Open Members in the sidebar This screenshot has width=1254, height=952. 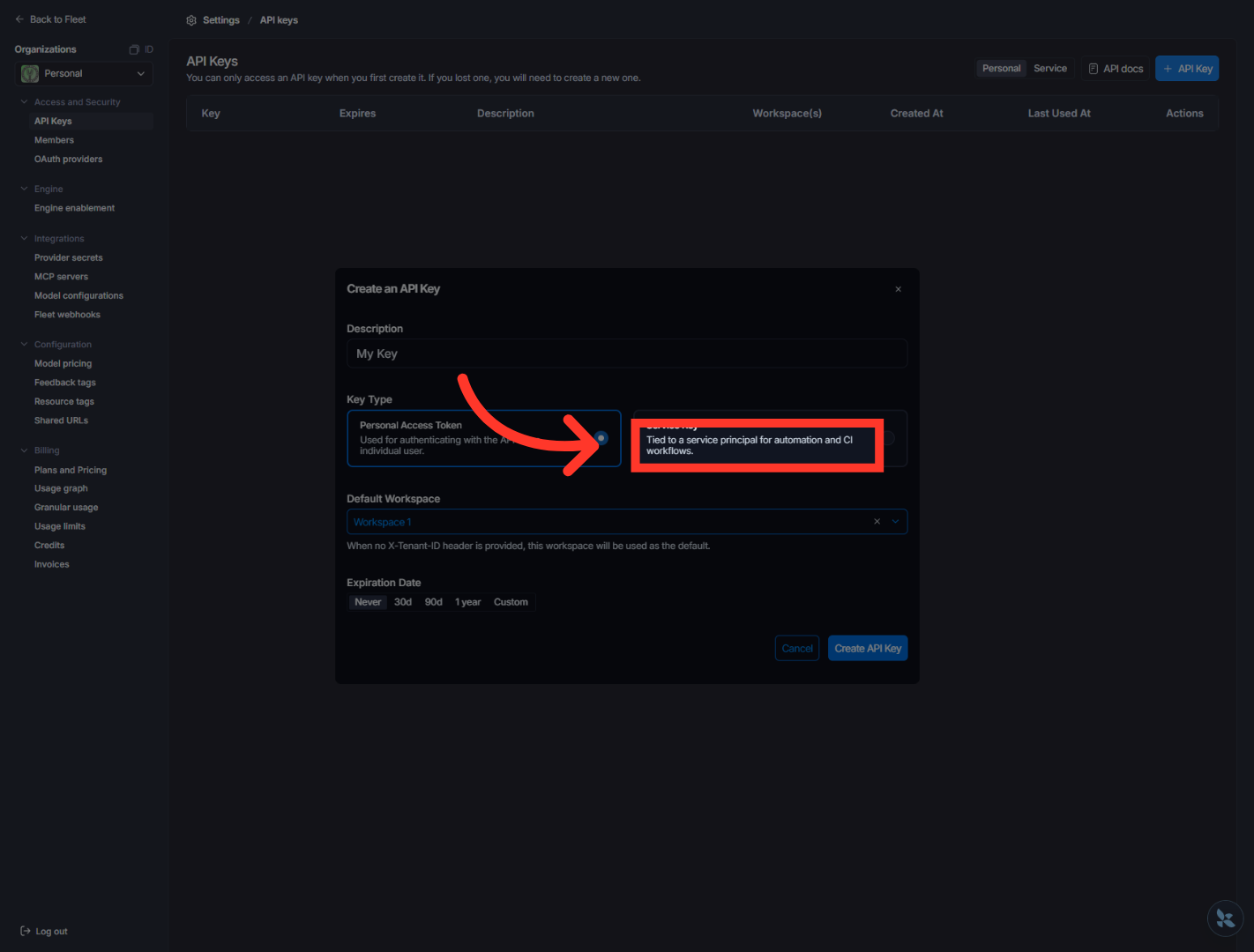(x=55, y=140)
